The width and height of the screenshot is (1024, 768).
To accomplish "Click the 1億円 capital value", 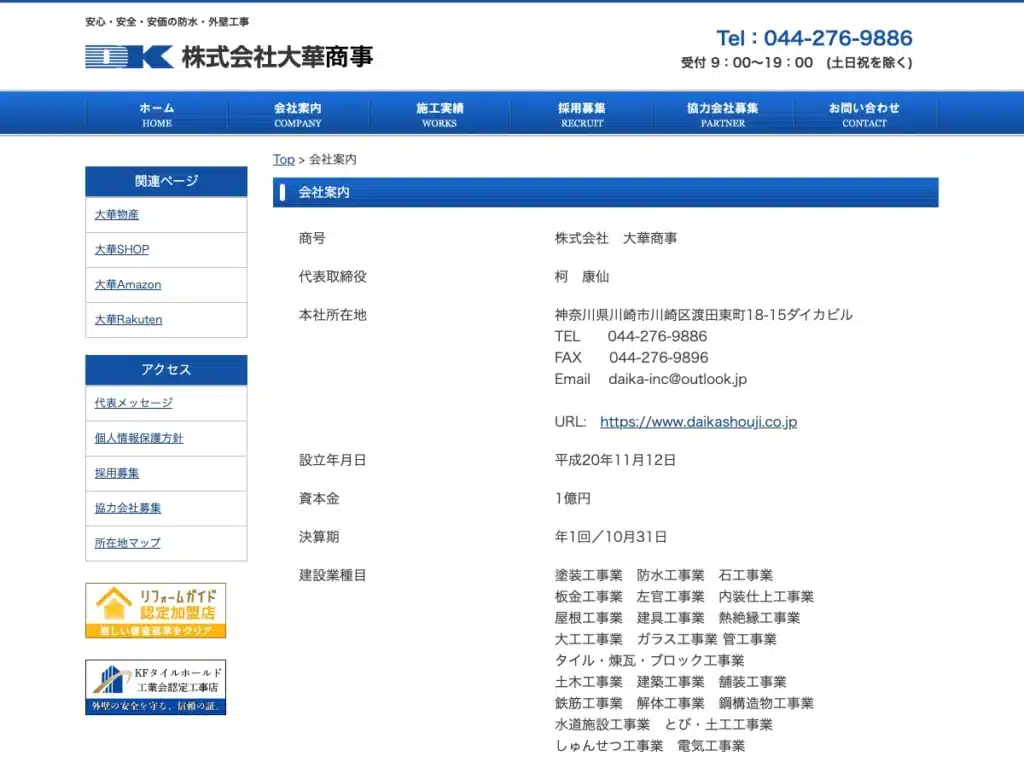I will click(x=573, y=499).
